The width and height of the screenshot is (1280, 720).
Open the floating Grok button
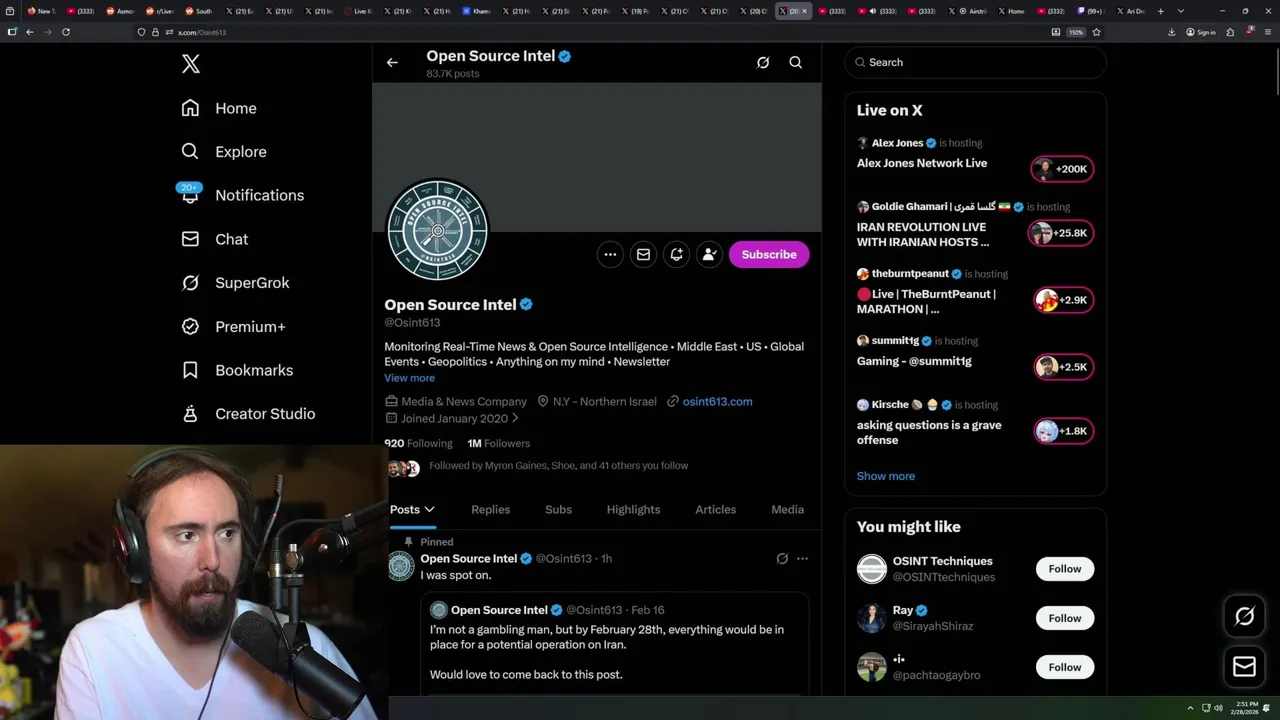coord(1244,617)
